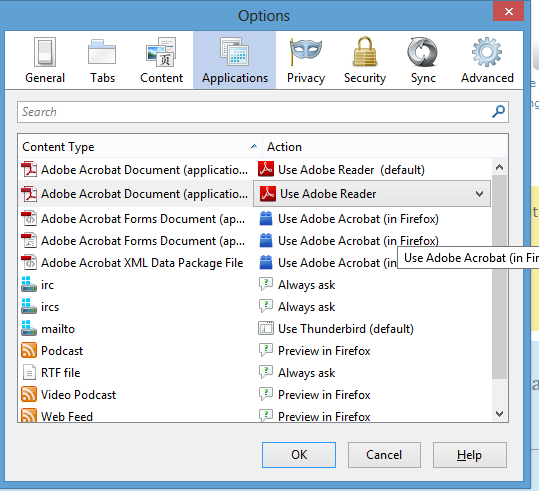Click the list scrollbar down arrow
539x491 pixels.
(x=499, y=414)
